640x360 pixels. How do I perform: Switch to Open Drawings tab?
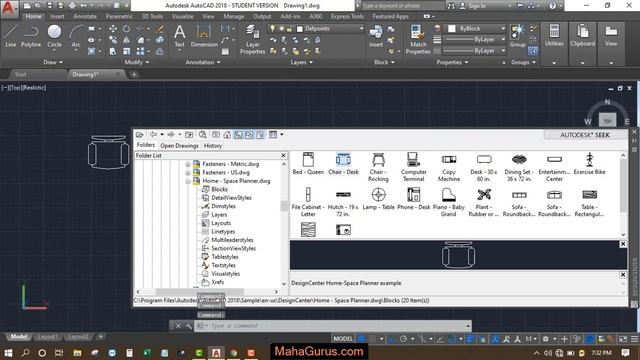(x=179, y=145)
